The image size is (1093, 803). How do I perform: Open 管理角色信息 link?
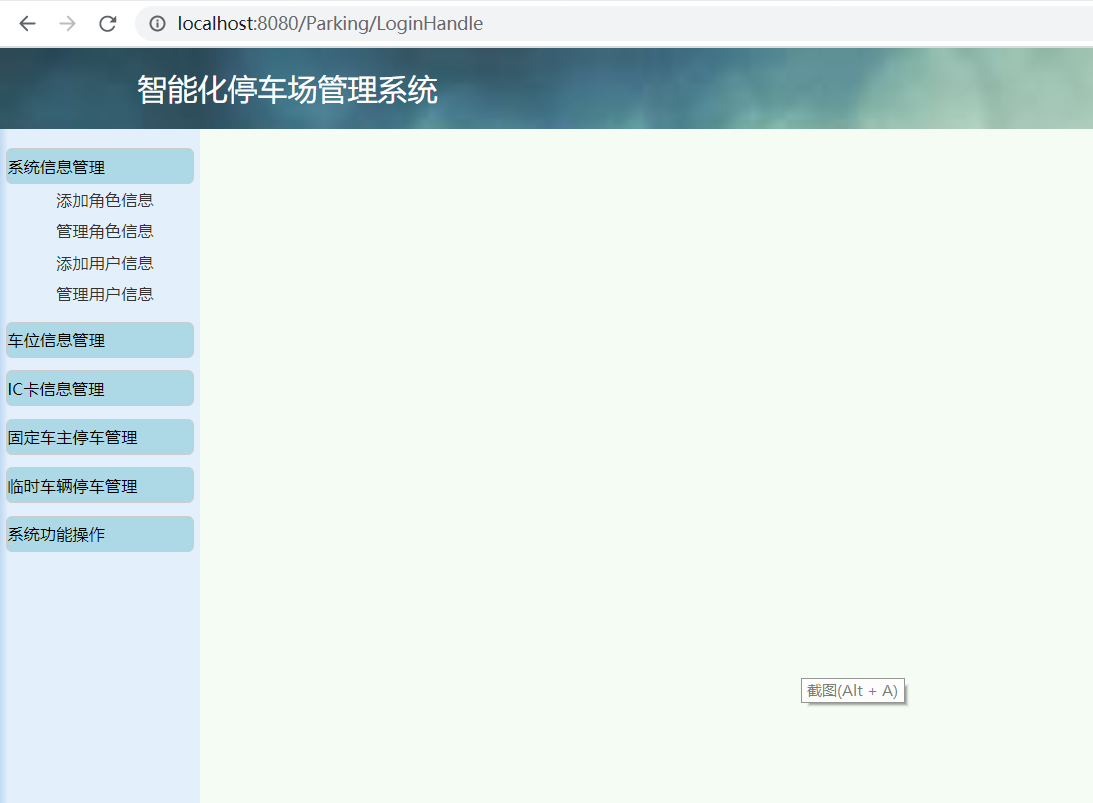[105, 231]
